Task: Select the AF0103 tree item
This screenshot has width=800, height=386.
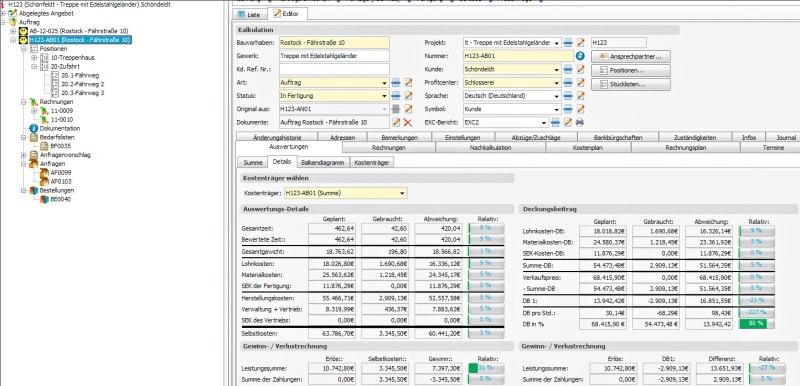Action: (x=61, y=182)
